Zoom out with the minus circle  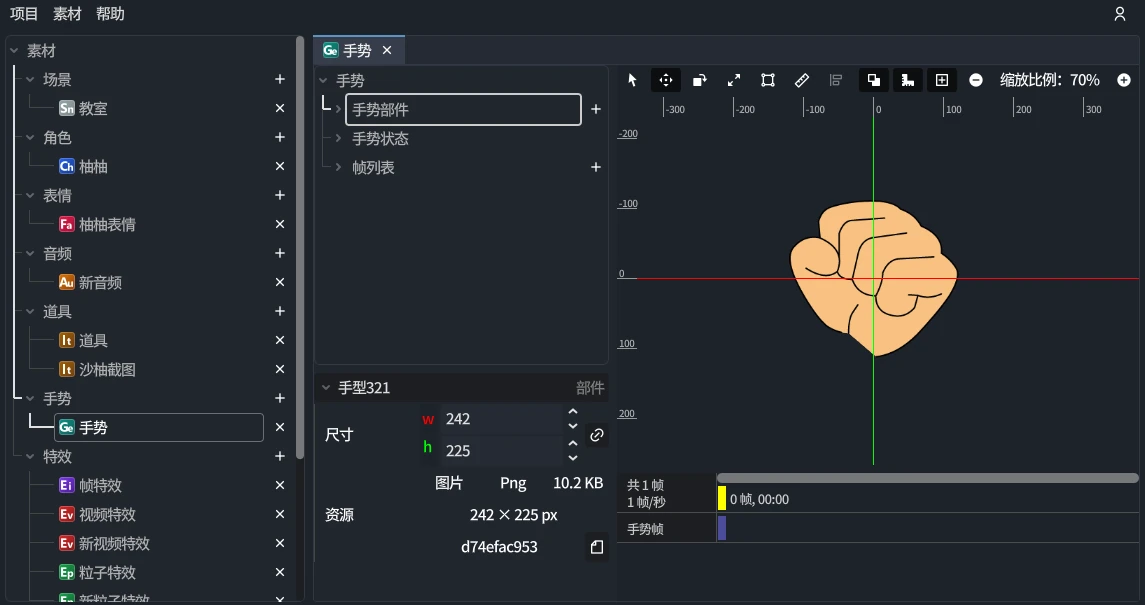click(x=976, y=80)
